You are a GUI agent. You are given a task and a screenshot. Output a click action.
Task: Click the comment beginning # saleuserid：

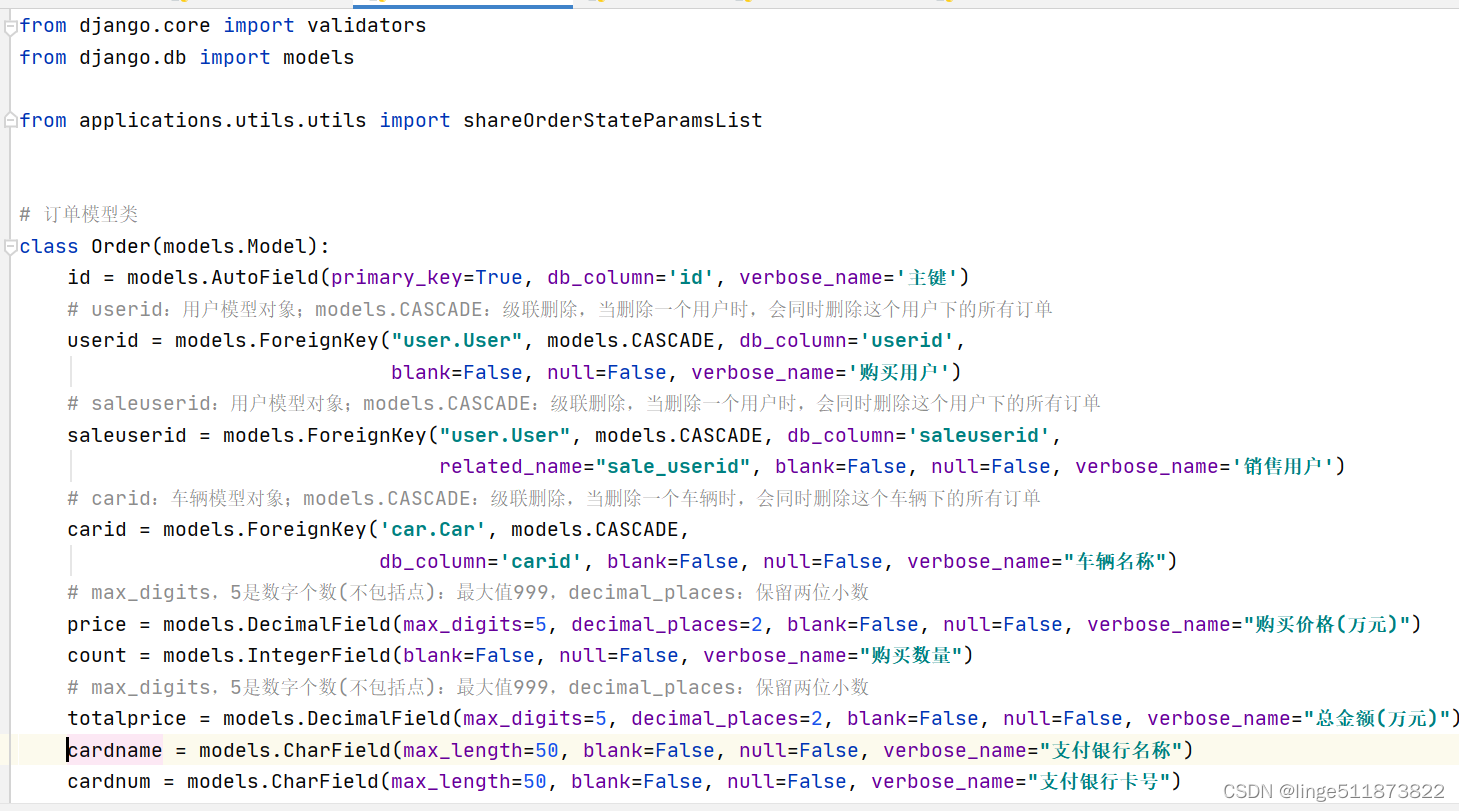click(x=584, y=404)
